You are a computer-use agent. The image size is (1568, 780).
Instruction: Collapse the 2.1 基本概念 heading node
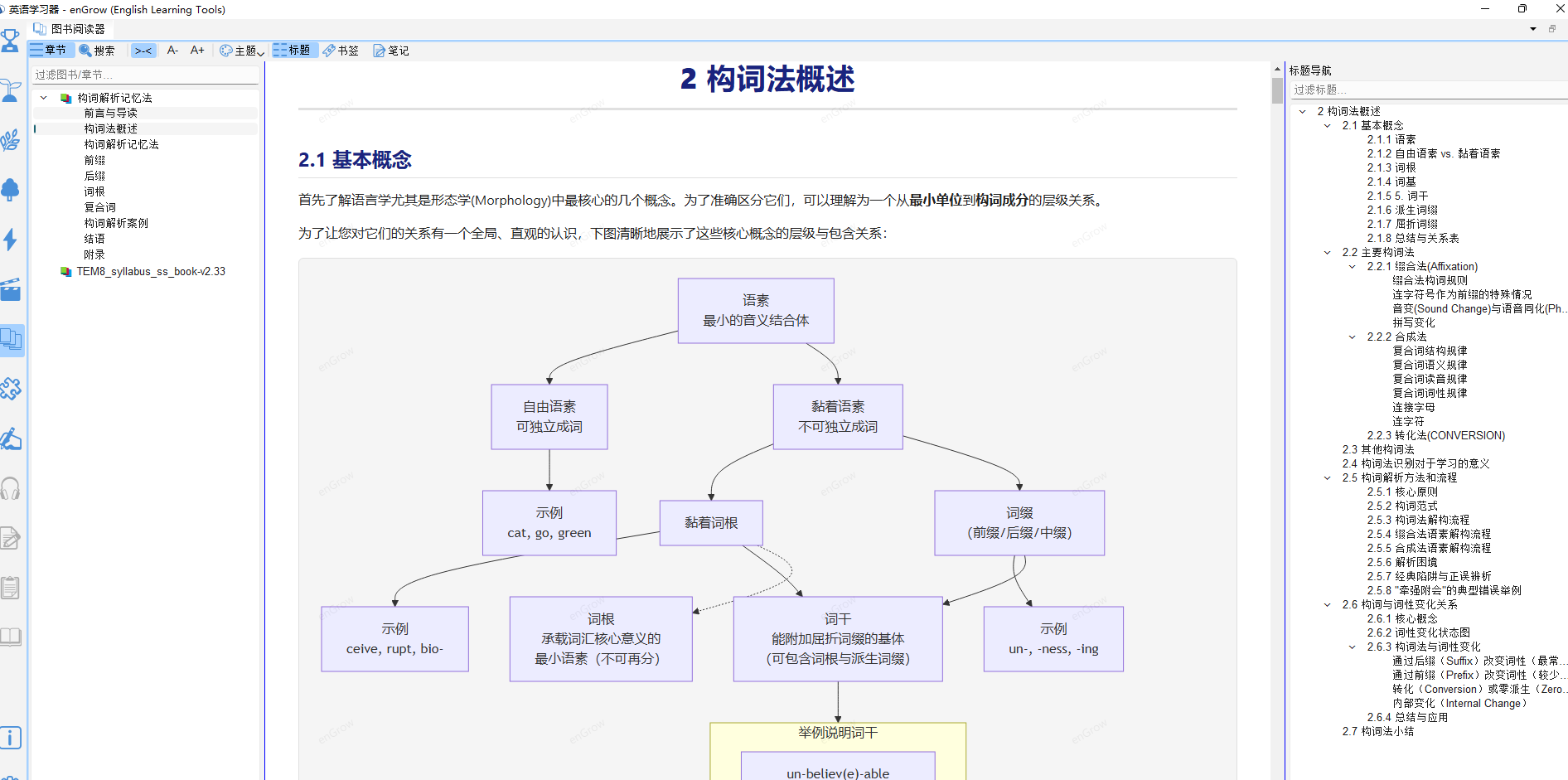pyautogui.click(x=1328, y=125)
